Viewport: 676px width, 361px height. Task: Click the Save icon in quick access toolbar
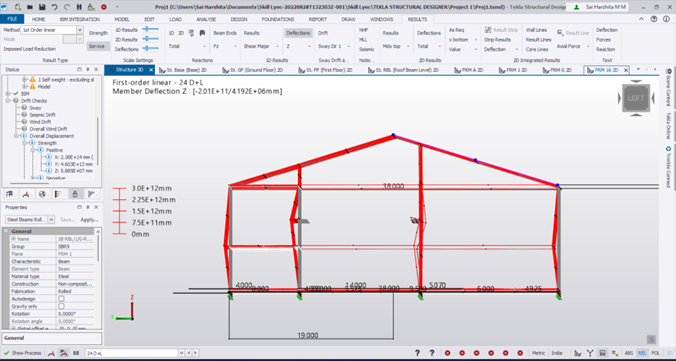(41, 7)
